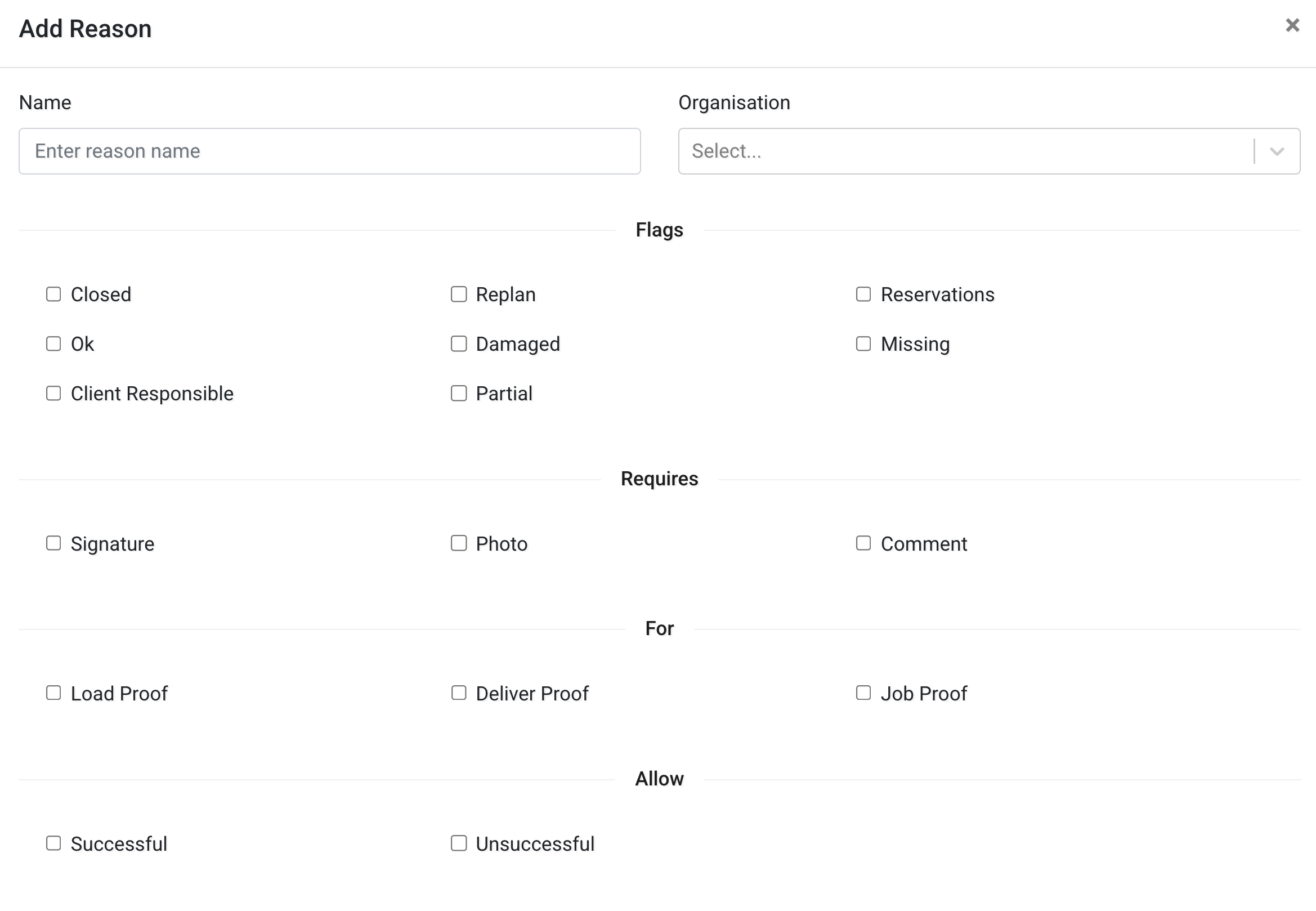The image size is (1316, 911).
Task: Check the Deliver Proof option
Action: (x=459, y=693)
